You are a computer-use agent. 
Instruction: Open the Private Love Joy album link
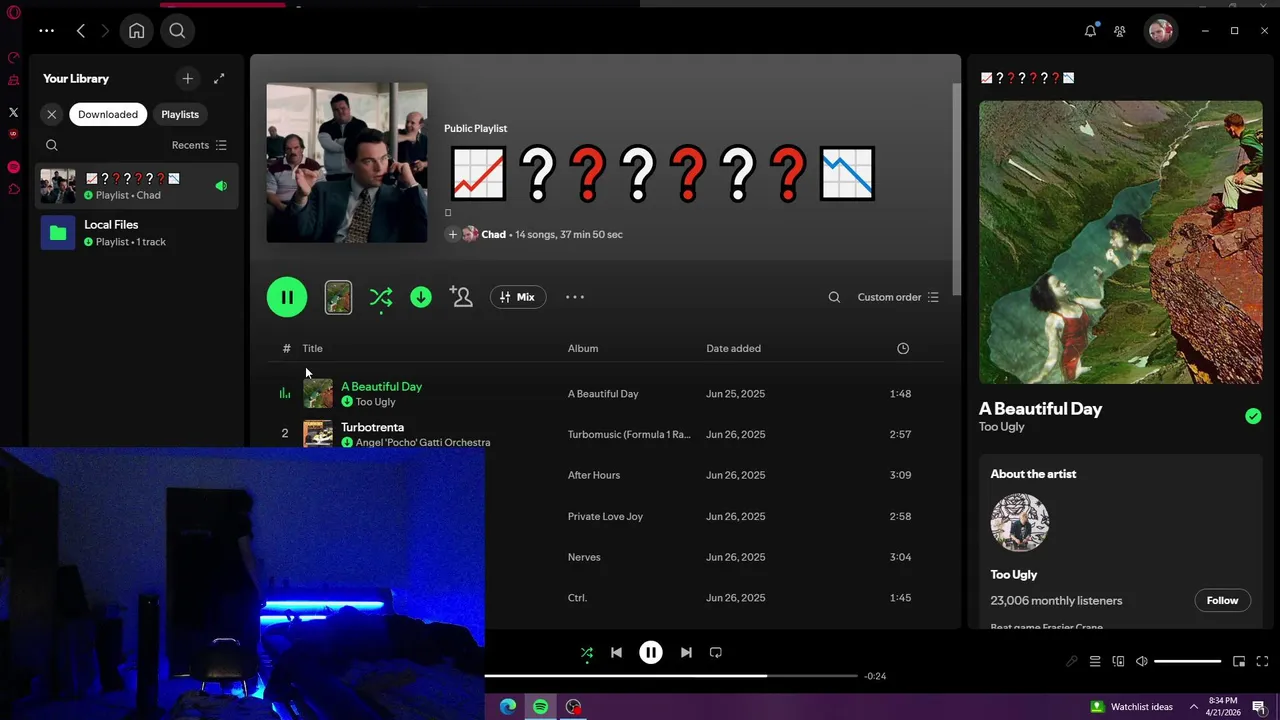point(605,516)
